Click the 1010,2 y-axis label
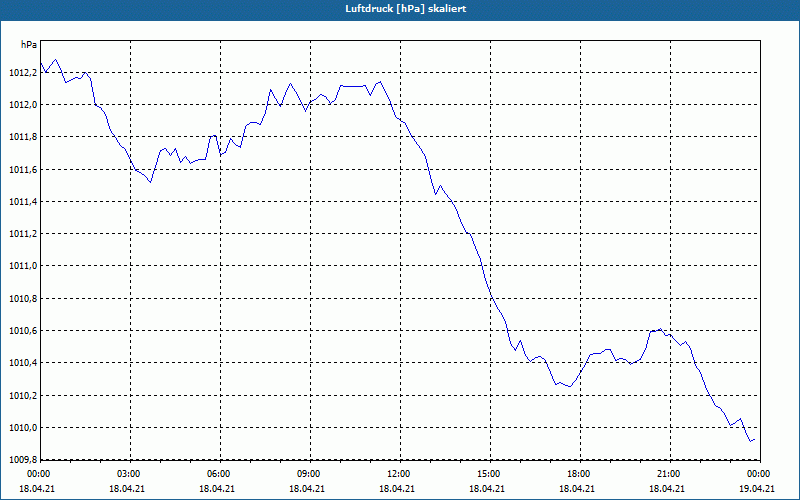This screenshot has height=500, width=800. [x=23, y=396]
